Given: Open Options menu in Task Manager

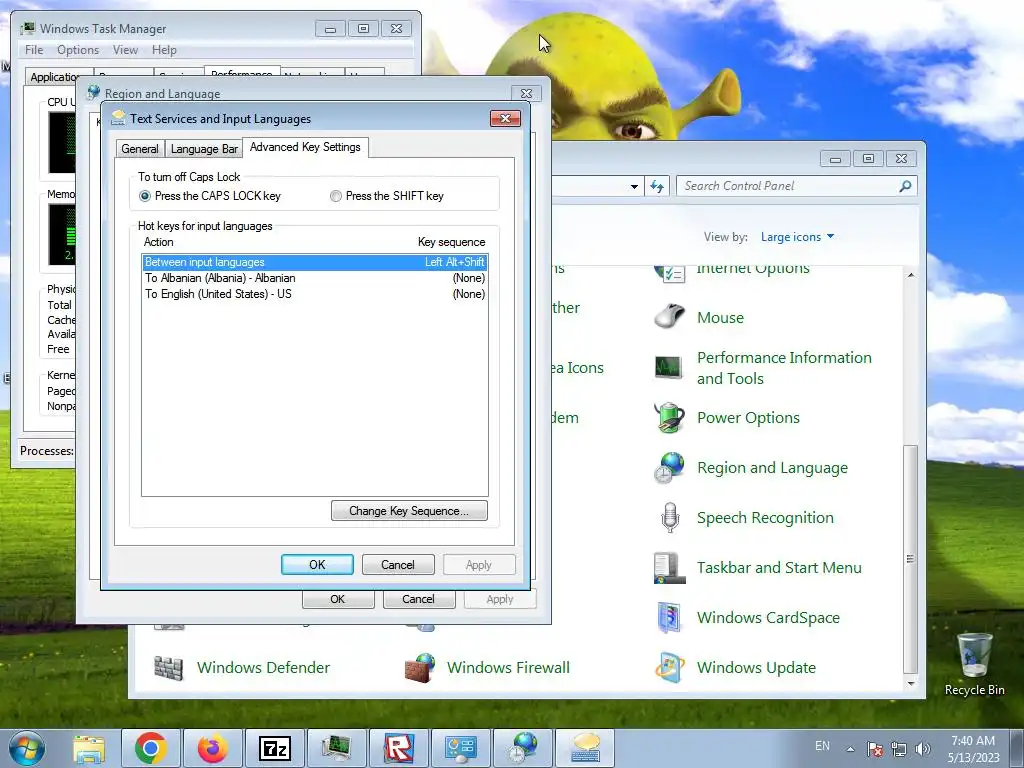Looking at the screenshot, I should coord(78,50).
